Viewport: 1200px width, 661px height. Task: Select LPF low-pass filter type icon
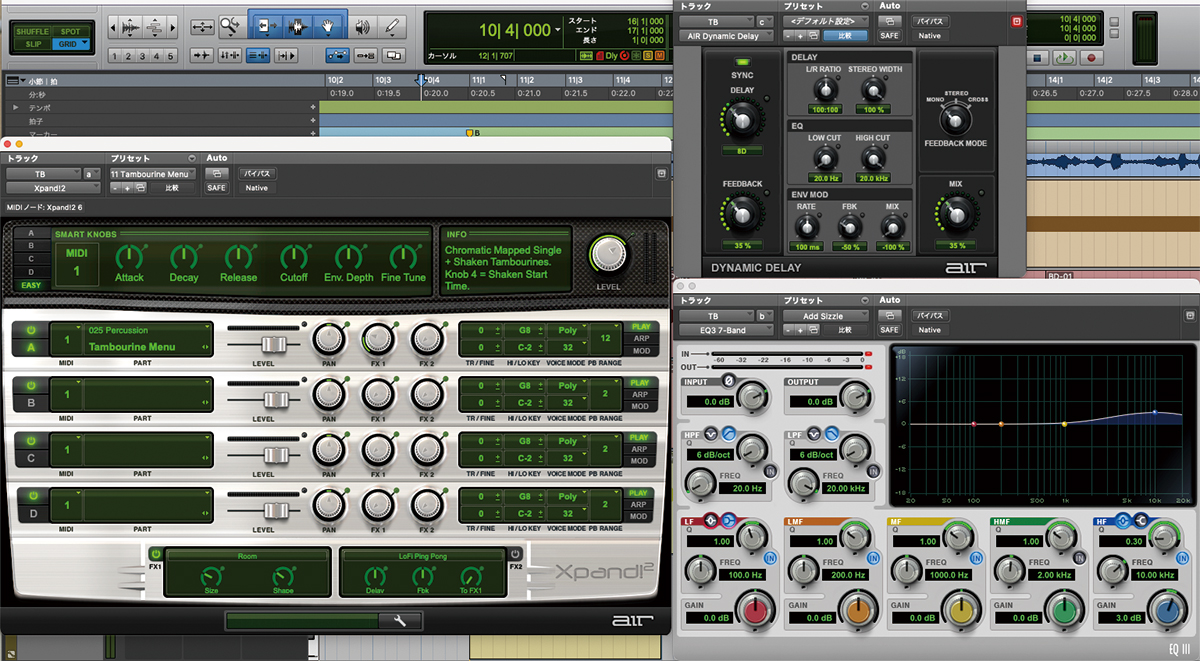(x=832, y=433)
